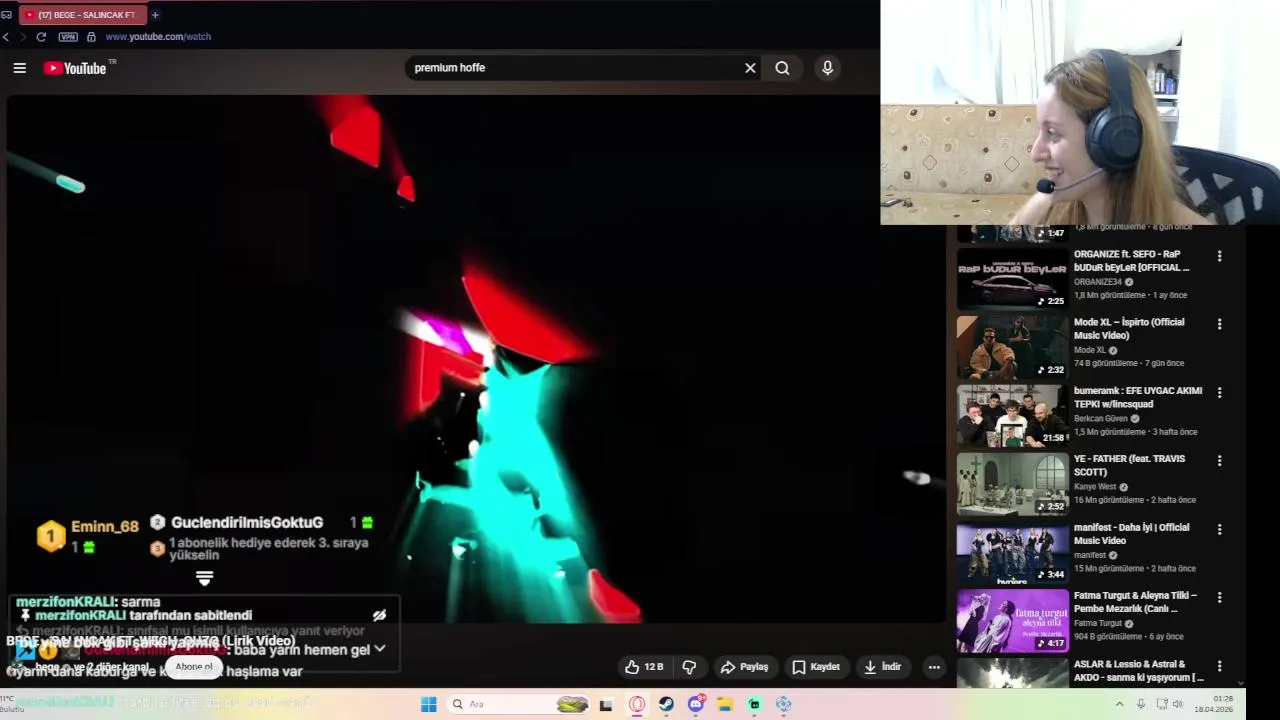This screenshot has height=720, width=1280.
Task: Save the video with Kaydet
Action: 816,667
